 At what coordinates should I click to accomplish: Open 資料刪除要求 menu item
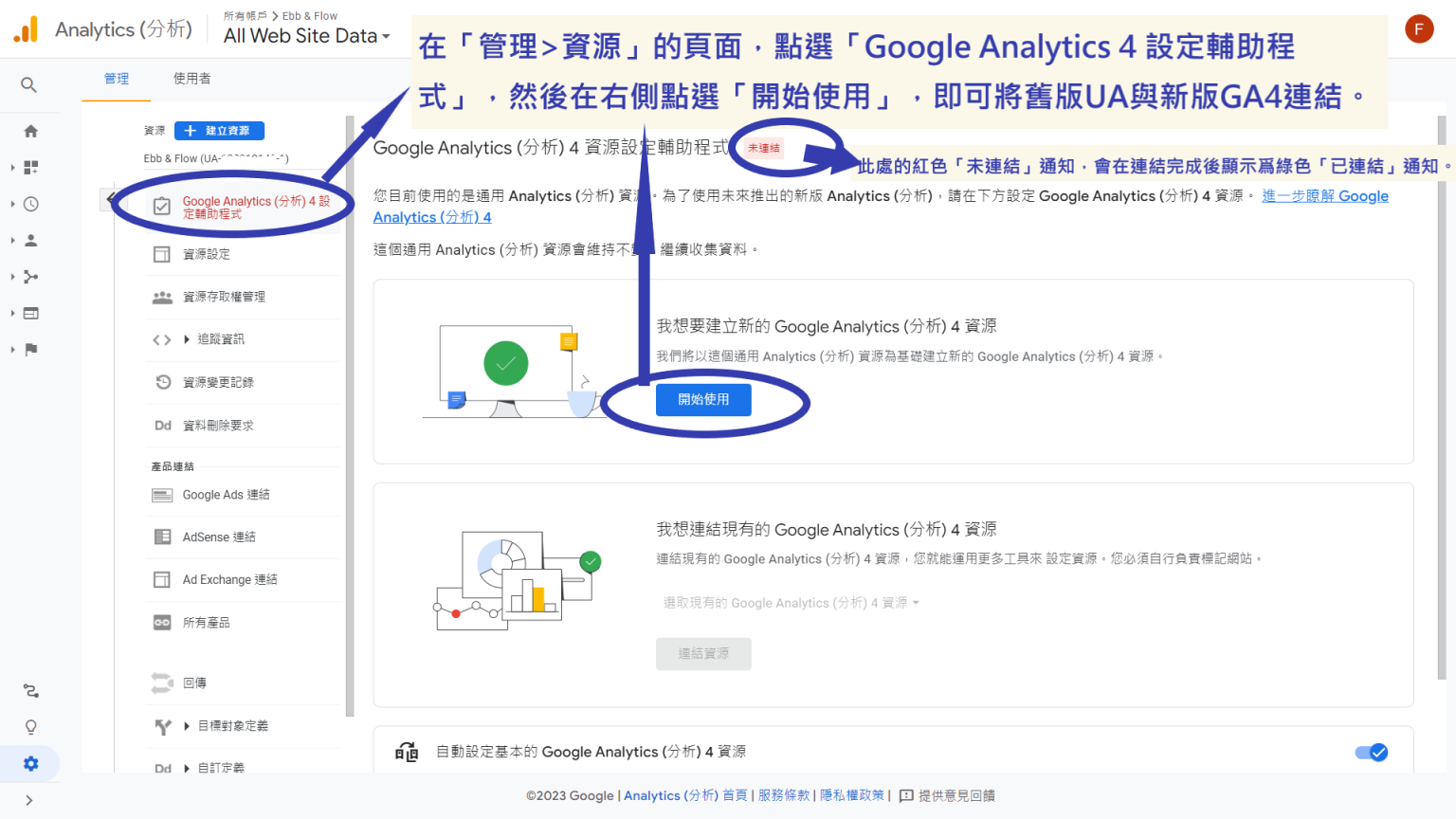(218, 426)
